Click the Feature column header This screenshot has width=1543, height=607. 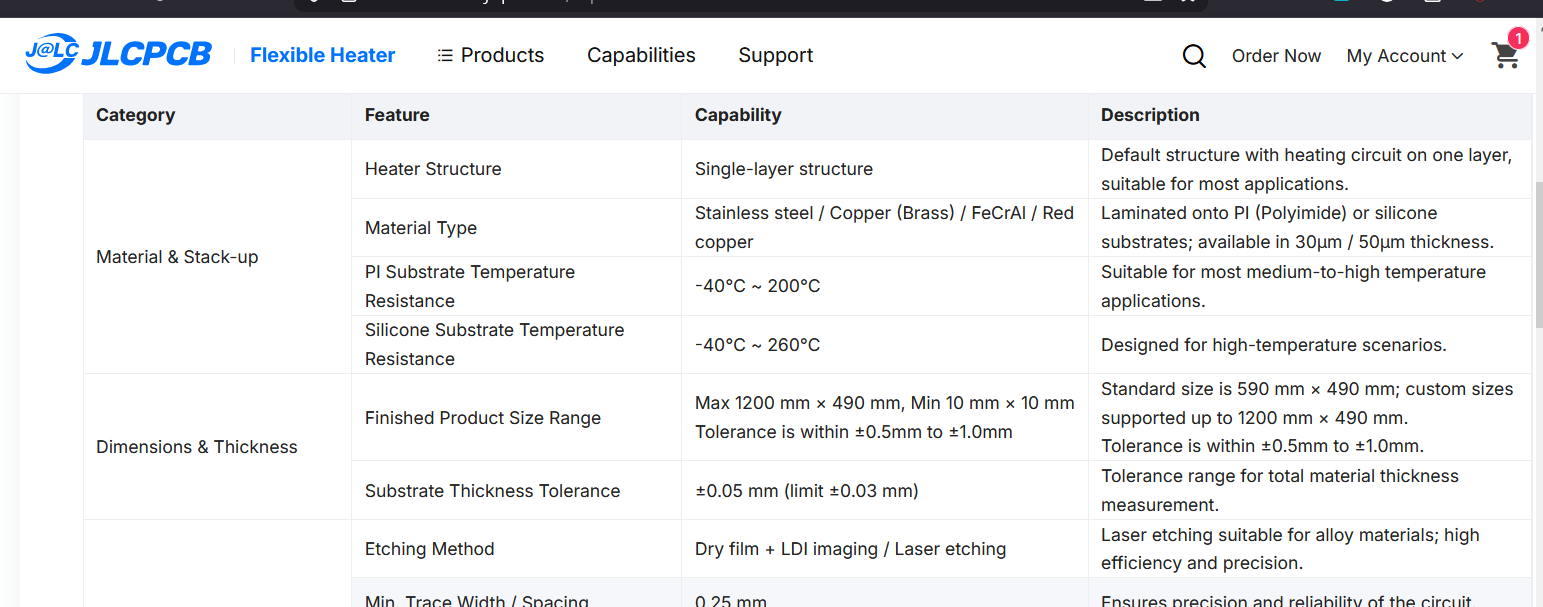(397, 115)
